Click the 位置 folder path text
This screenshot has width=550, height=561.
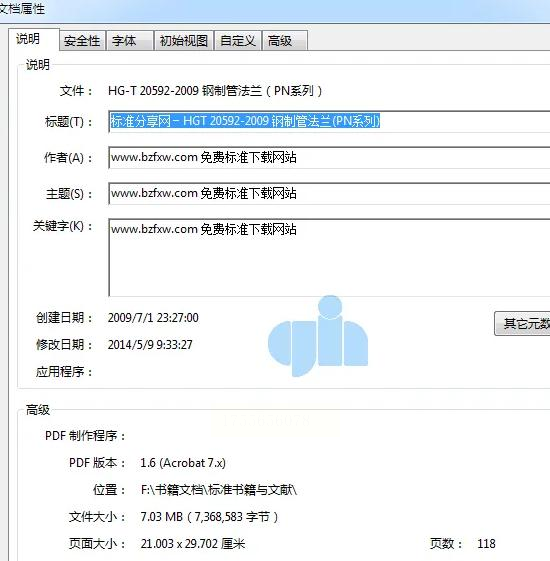(x=219, y=490)
